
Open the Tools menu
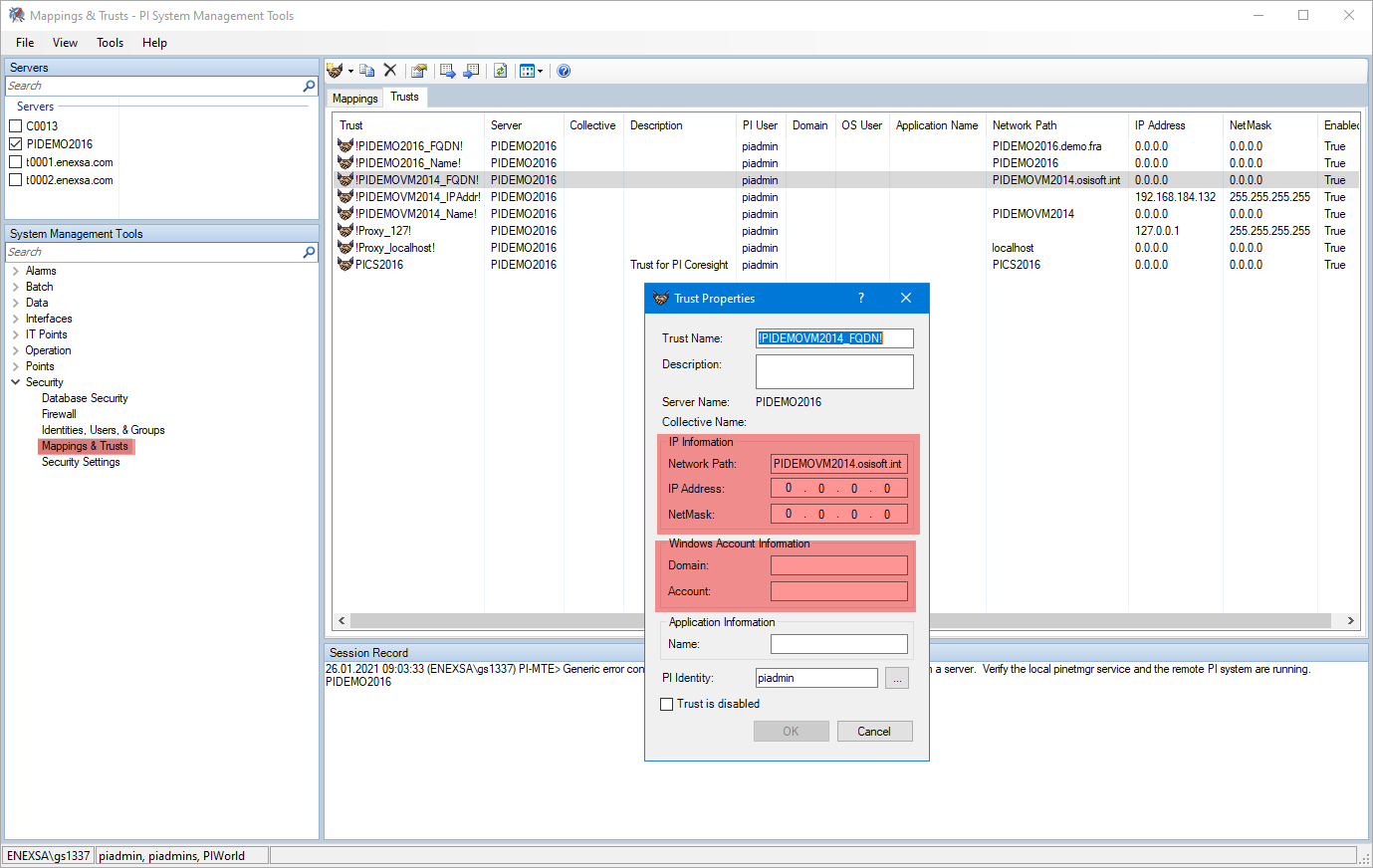pyautogui.click(x=110, y=43)
